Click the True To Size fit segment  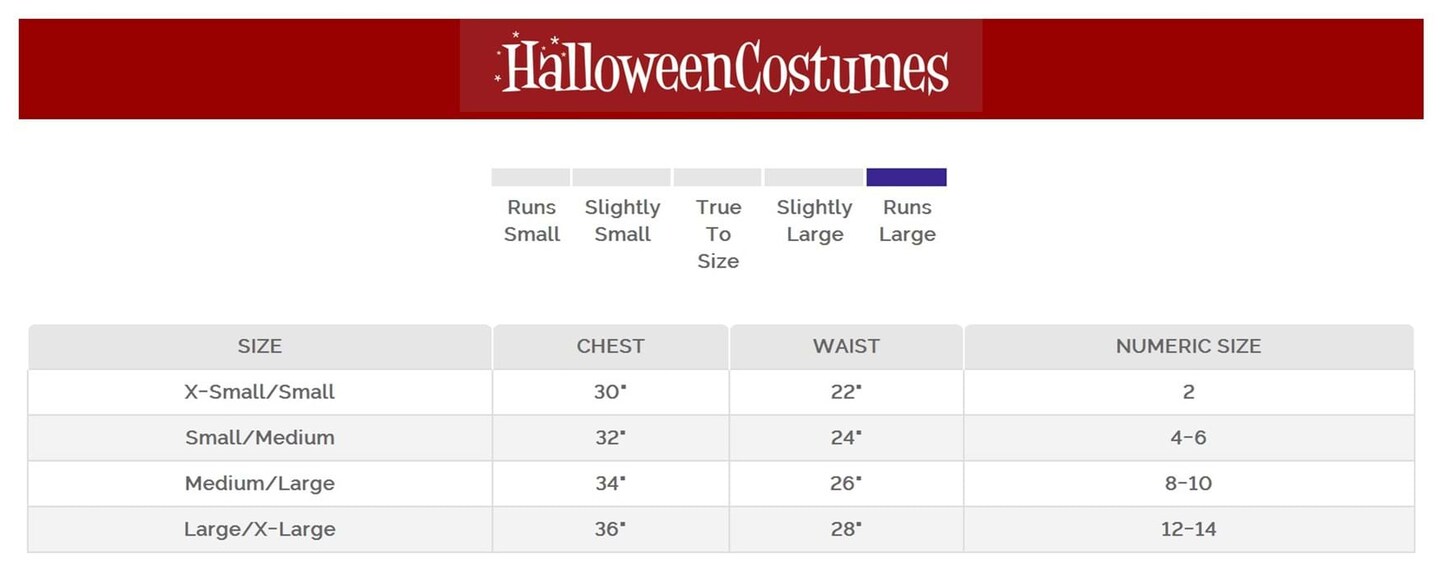click(717, 178)
